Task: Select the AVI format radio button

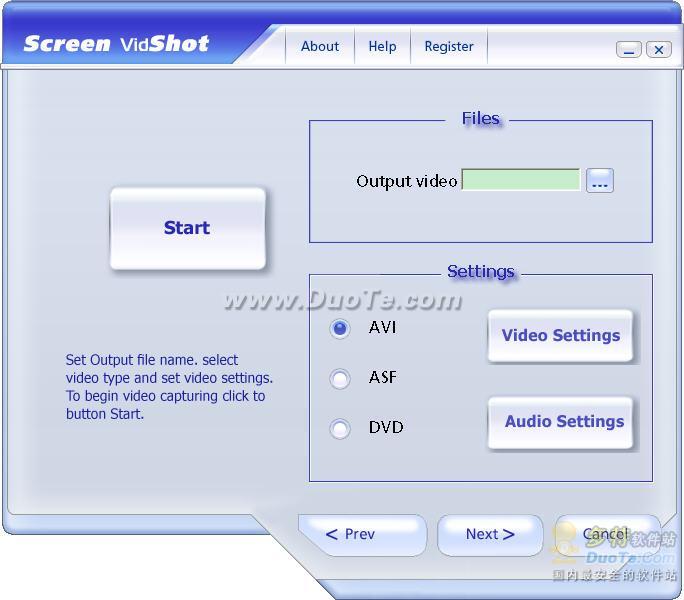Action: 340,329
